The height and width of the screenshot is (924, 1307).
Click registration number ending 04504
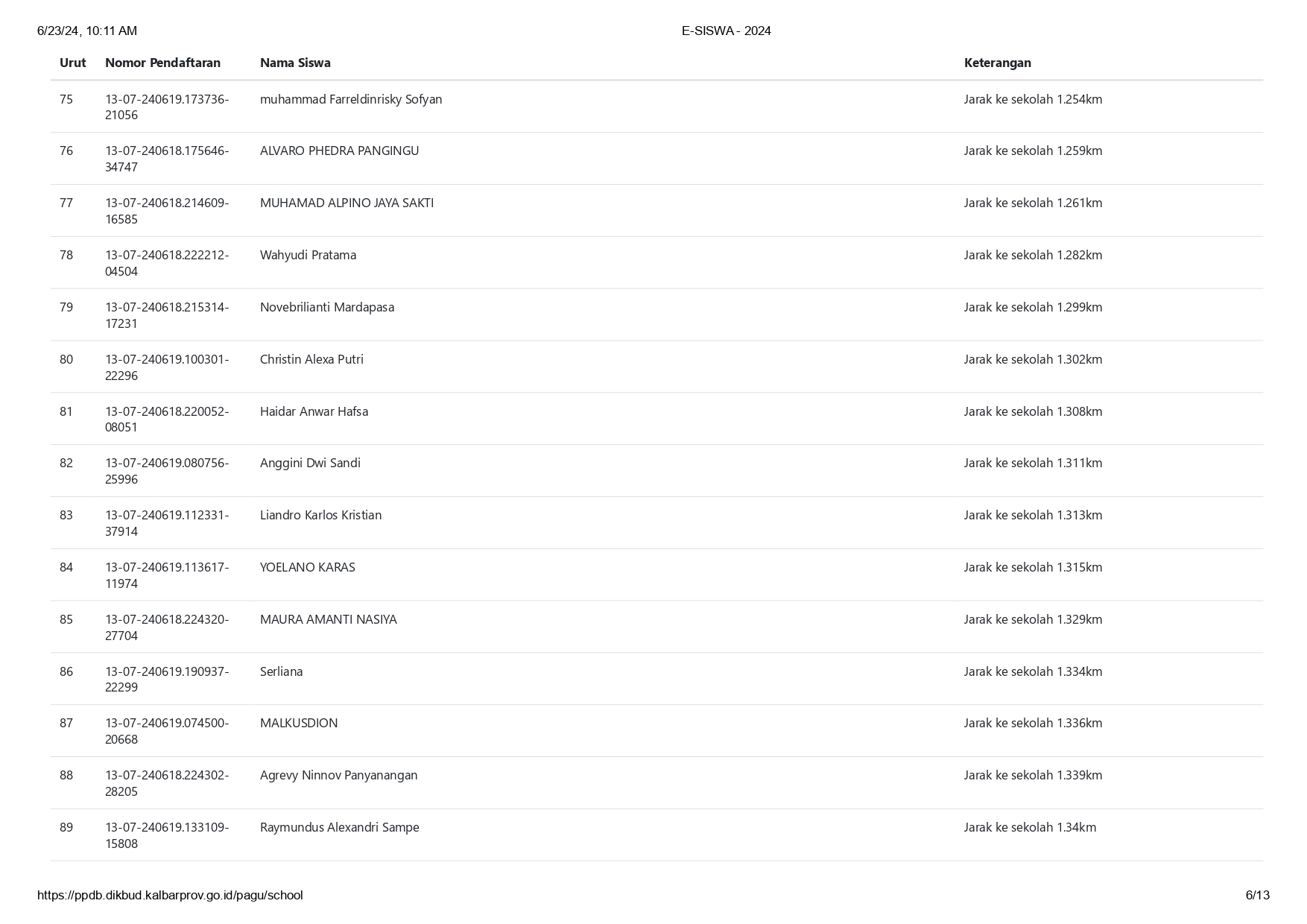[167, 263]
